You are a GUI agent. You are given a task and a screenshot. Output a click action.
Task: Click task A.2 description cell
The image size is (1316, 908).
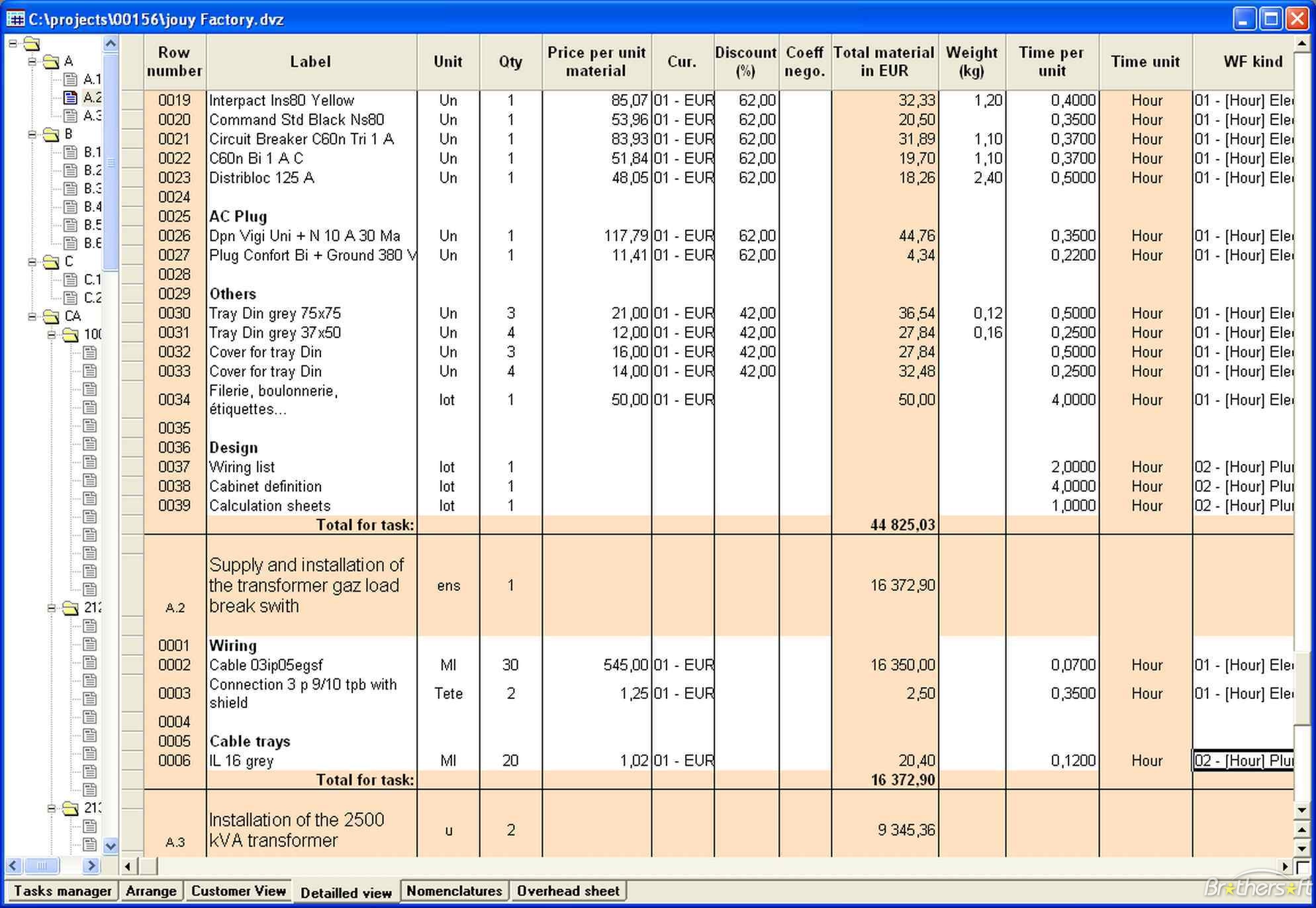[311, 586]
